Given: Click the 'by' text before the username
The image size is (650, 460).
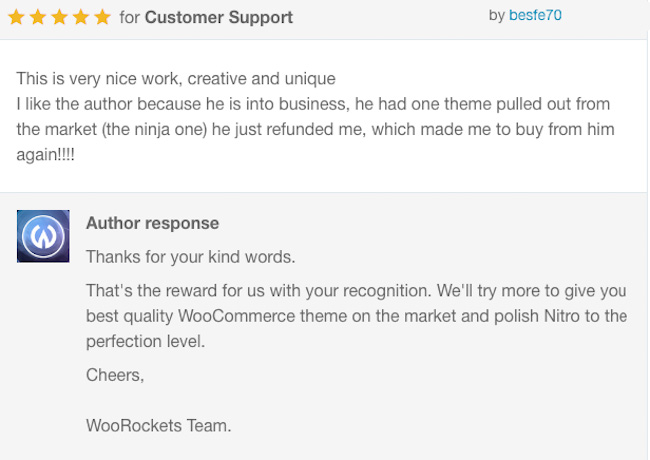Looking at the screenshot, I should tap(497, 16).
